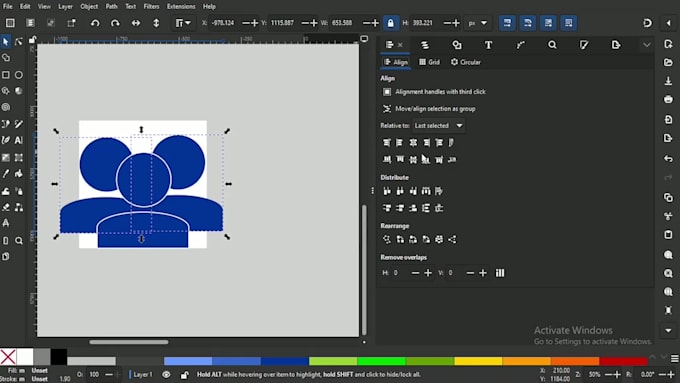Click the Redo arrow in toolbar

click(115, 23)
